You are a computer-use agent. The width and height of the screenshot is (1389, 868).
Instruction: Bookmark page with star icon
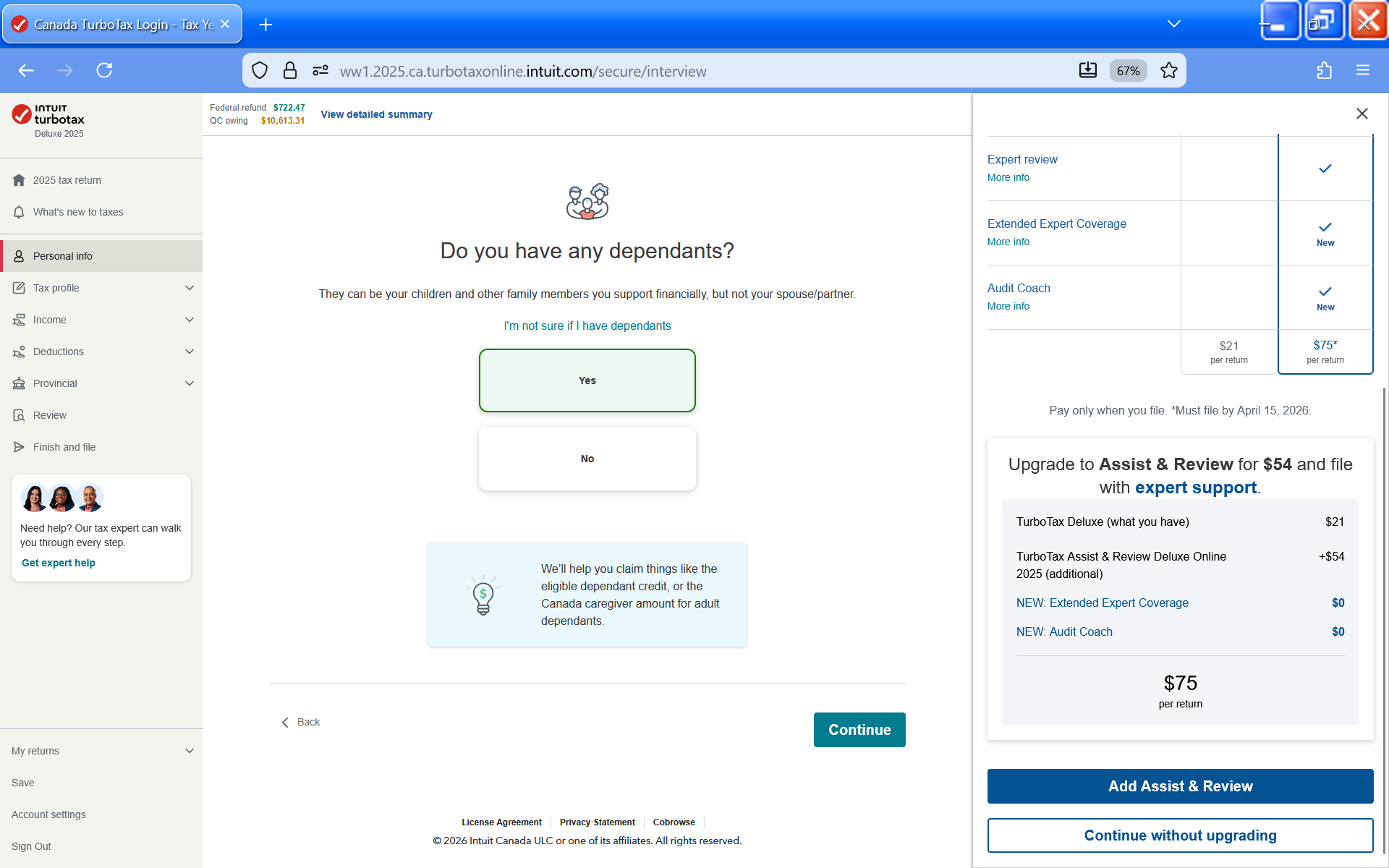pos(1168,70)
